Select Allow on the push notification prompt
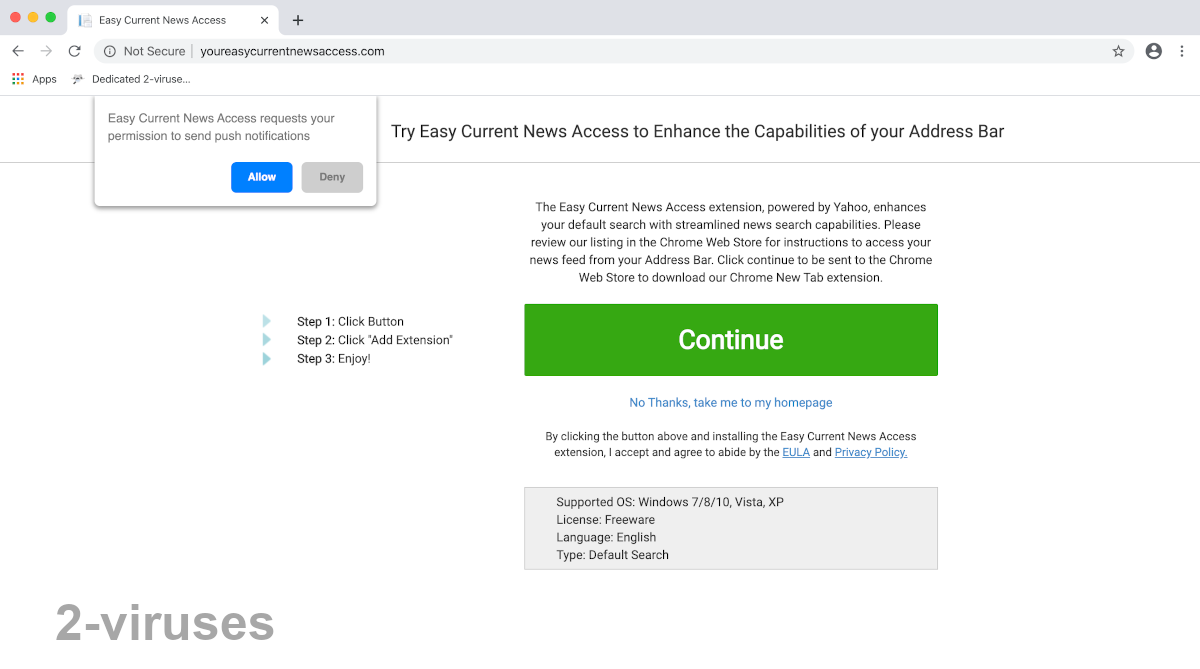 (261, 177)
